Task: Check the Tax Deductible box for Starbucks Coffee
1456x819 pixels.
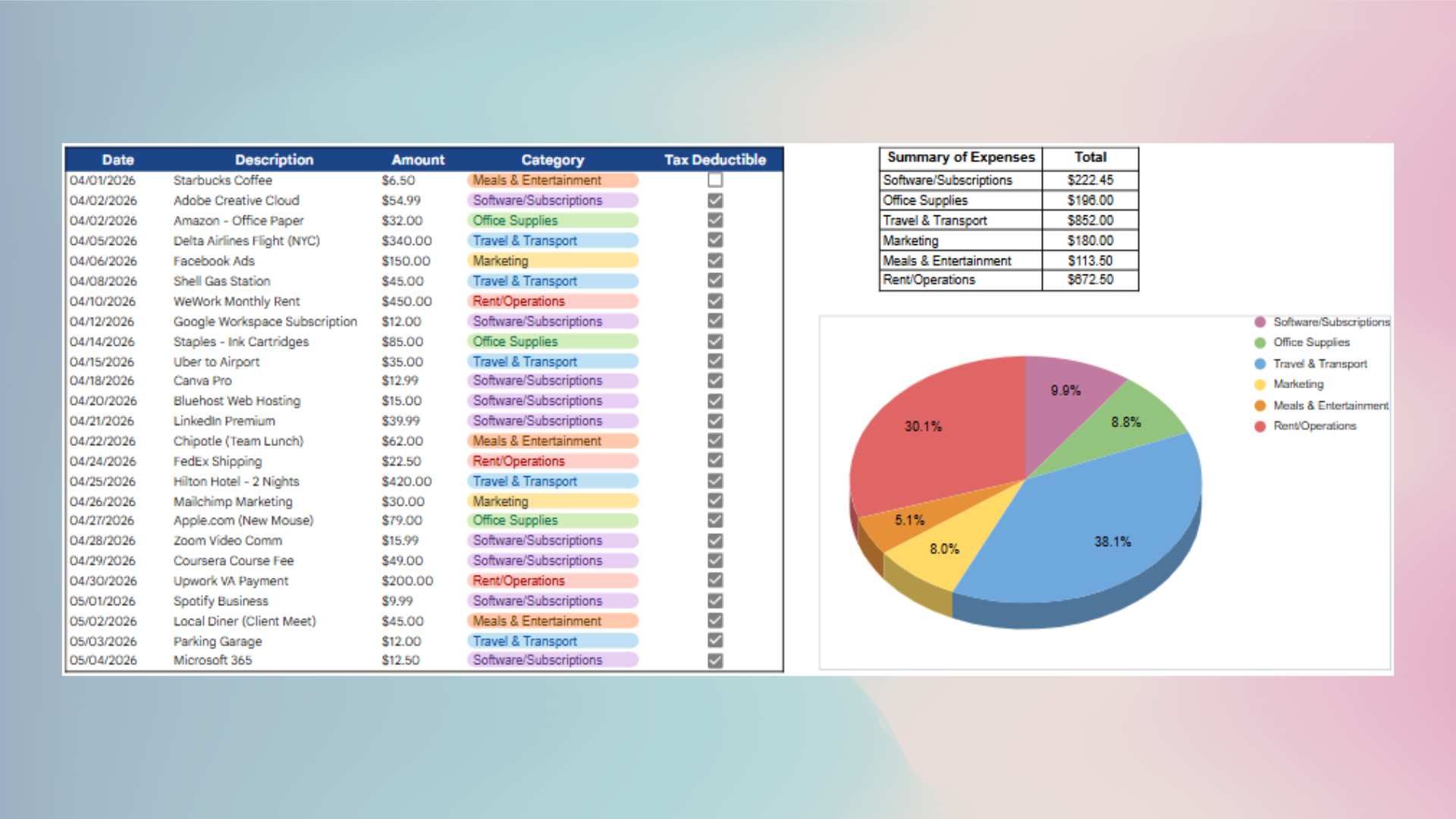Action: [715, 180]
